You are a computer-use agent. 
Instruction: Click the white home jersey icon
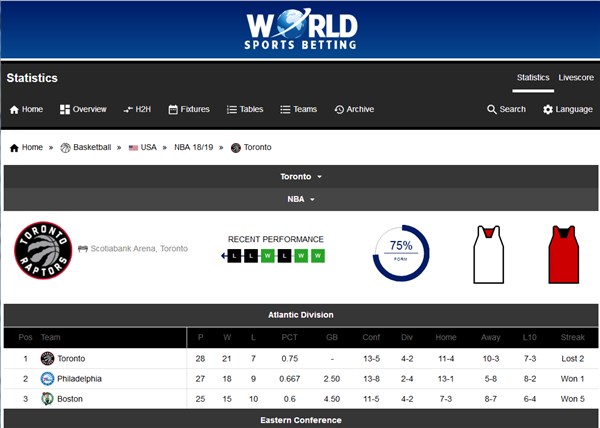[488, 254]
